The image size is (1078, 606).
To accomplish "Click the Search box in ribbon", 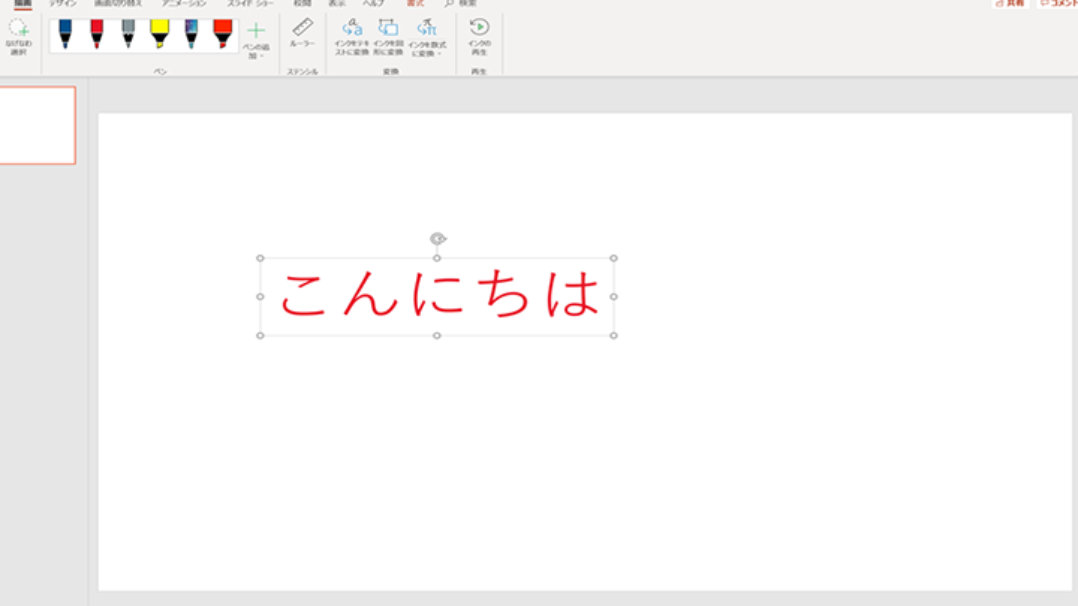I will point(461,3).
